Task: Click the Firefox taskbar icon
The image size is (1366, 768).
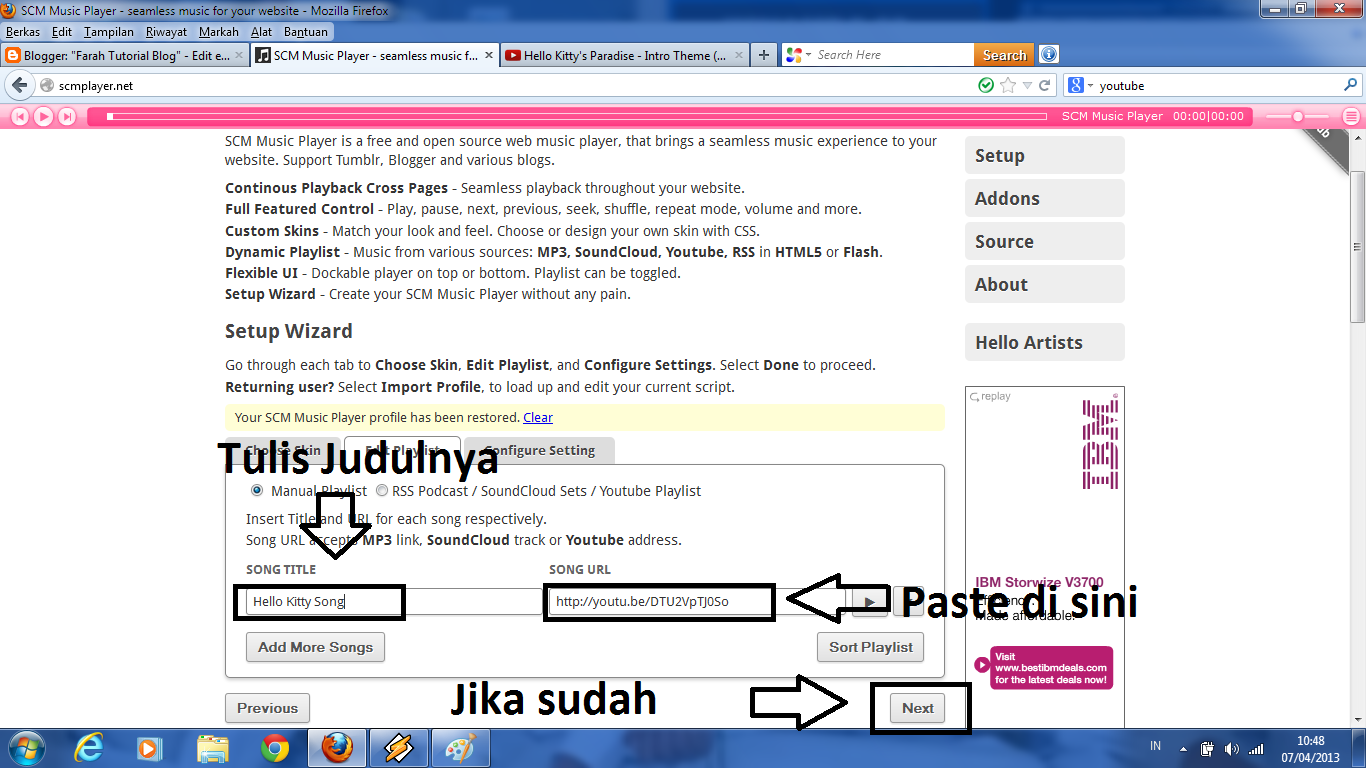Action: pyautogui.click(x=337, y=747)
